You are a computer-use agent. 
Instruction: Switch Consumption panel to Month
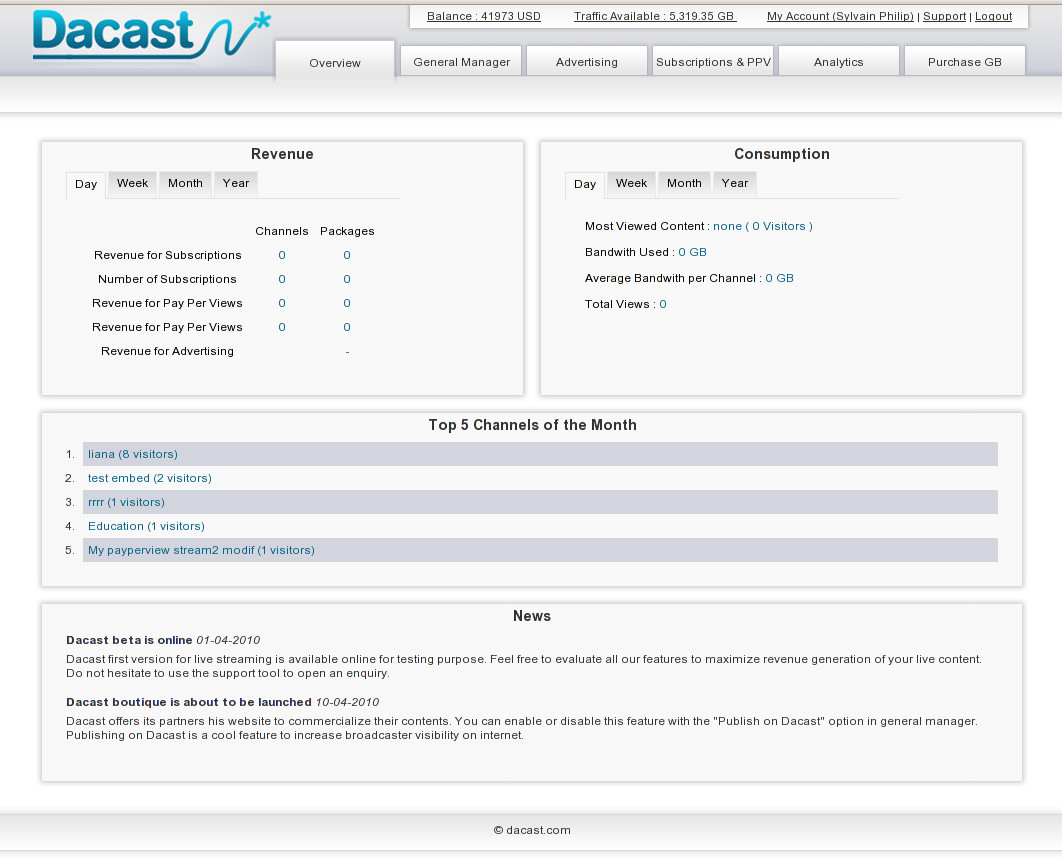click(684, 184)
